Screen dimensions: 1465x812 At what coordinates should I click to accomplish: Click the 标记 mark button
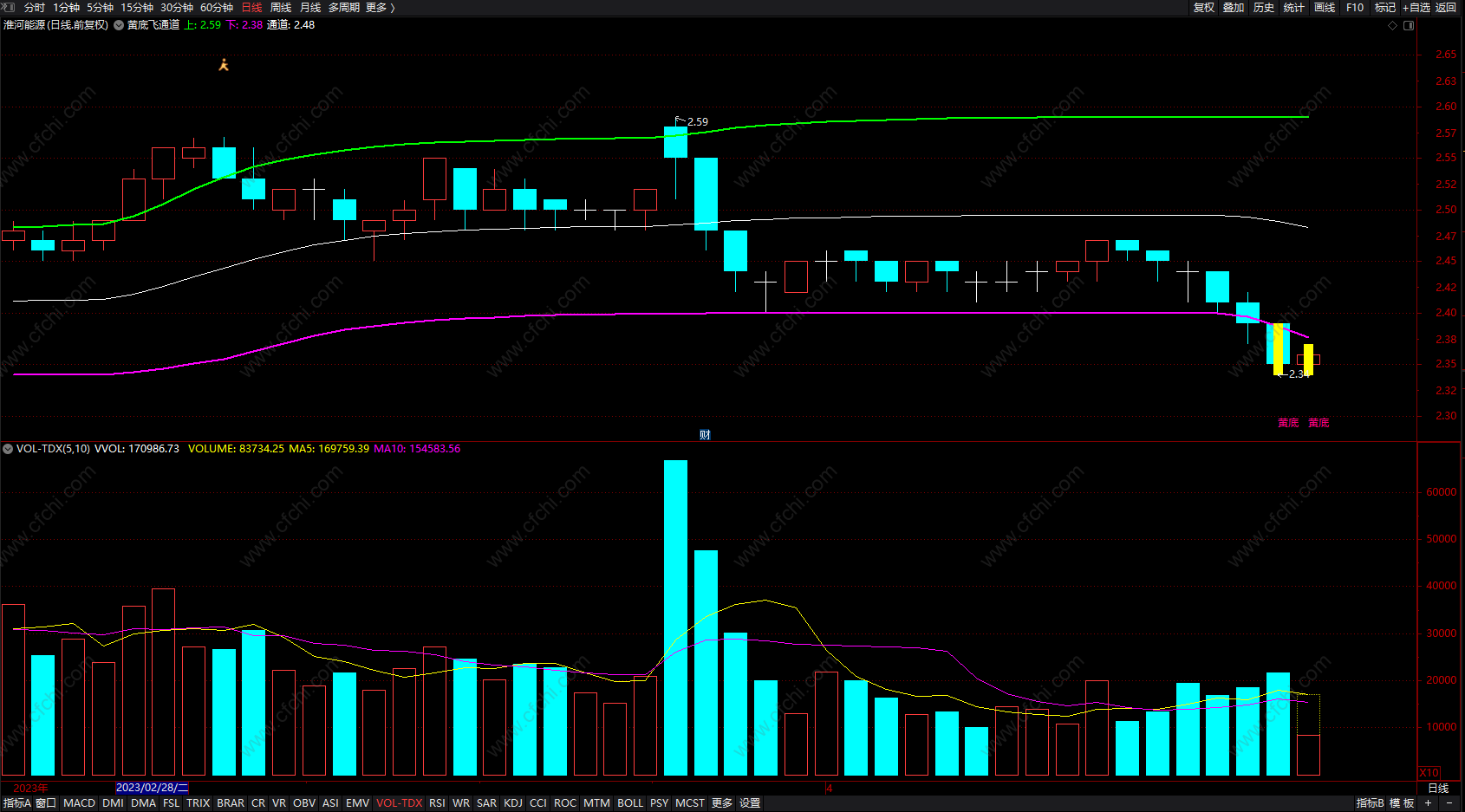1385,7
